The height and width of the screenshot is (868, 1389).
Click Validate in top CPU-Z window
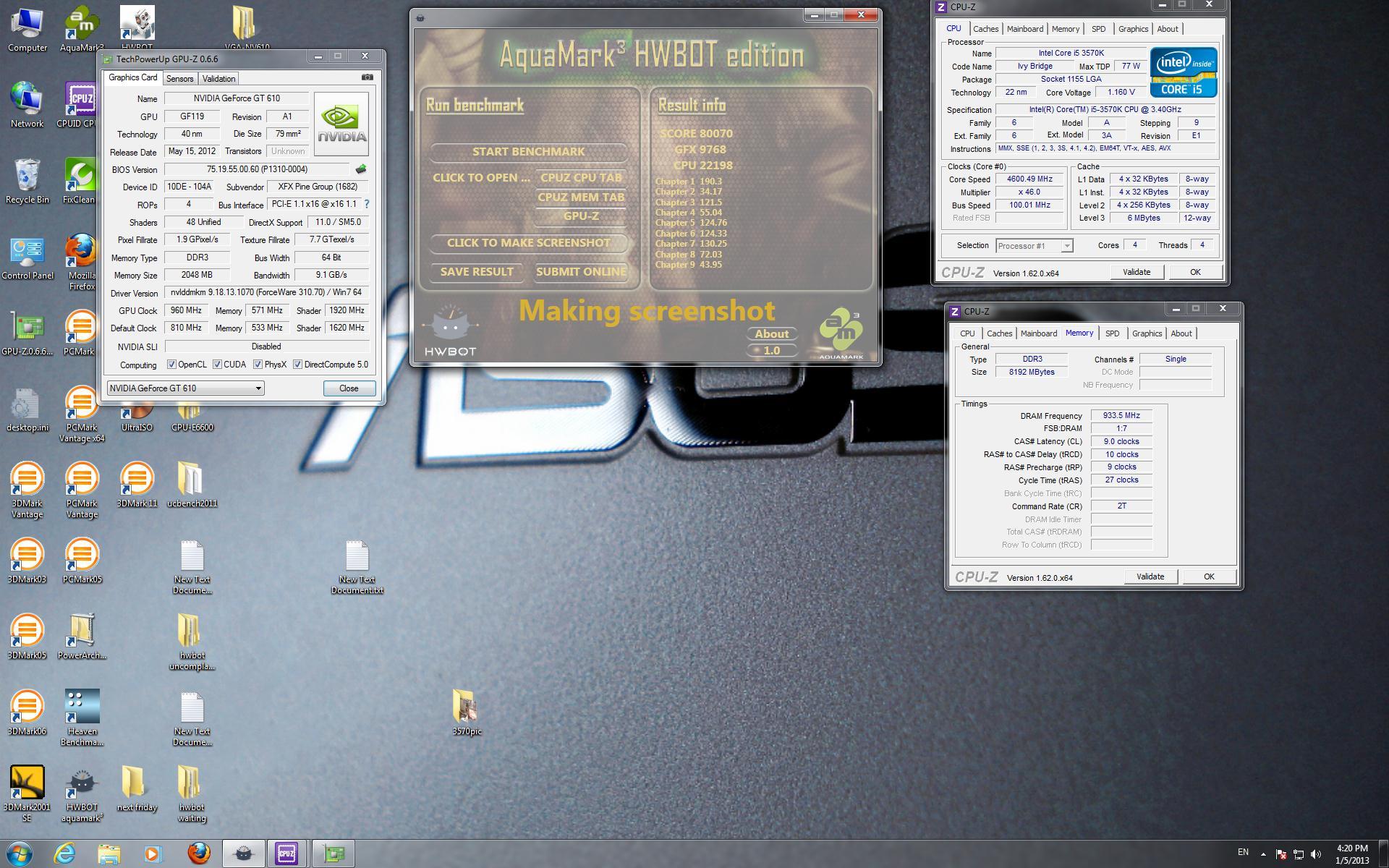point(1136,272)
